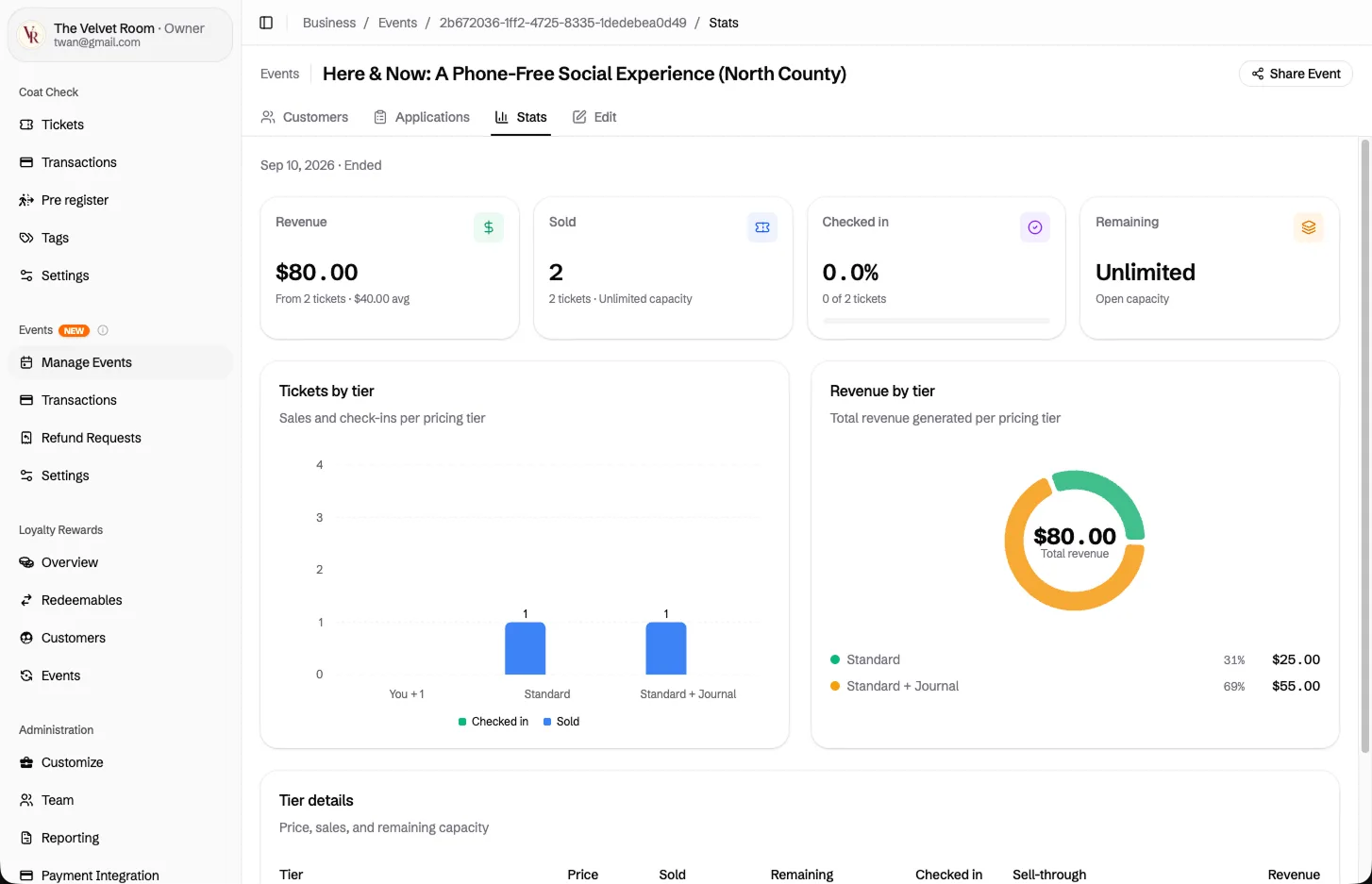The image size is (1372, 884).
Task: Open Events Transactions
Action: (121, 400)
